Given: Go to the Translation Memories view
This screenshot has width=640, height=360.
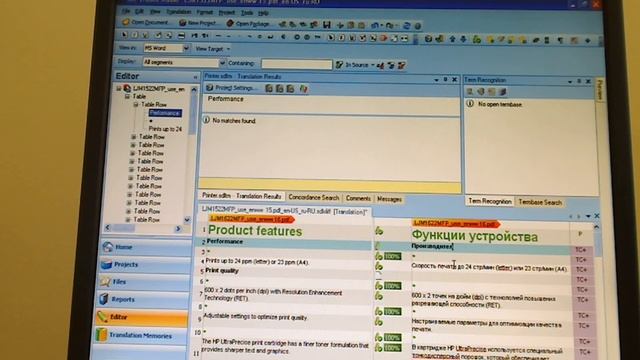Looking at the screenshot, I should pyautogui.click(x=141, y=336).
